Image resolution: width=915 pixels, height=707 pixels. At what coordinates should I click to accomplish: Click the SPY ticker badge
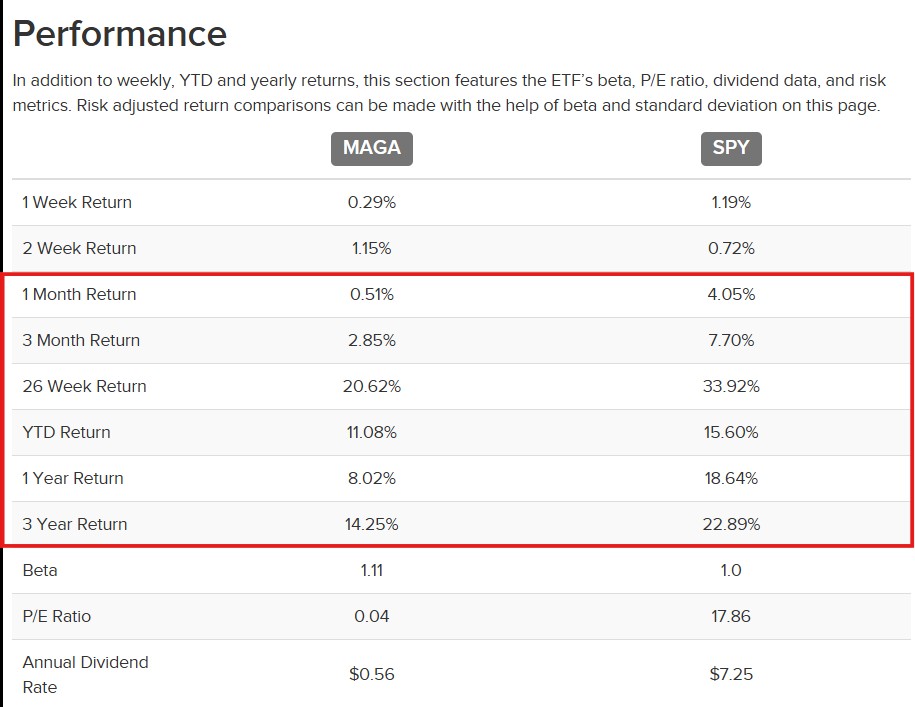[731, 148]
